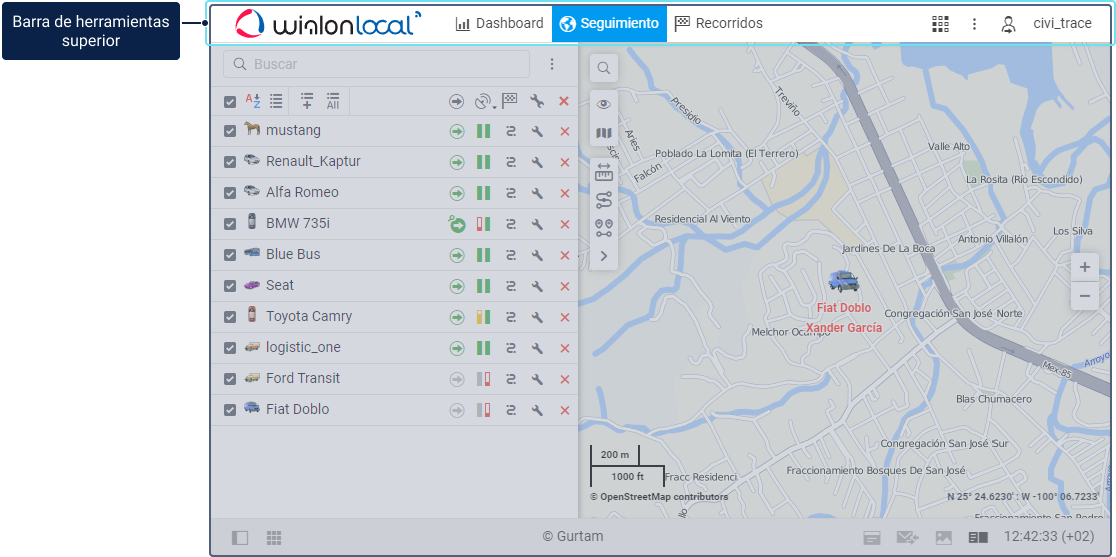Viewport: 1116px width, 557px height.
Task: Uncheck the Renault_Kaptur checkbox
Action: pos(229,162)
